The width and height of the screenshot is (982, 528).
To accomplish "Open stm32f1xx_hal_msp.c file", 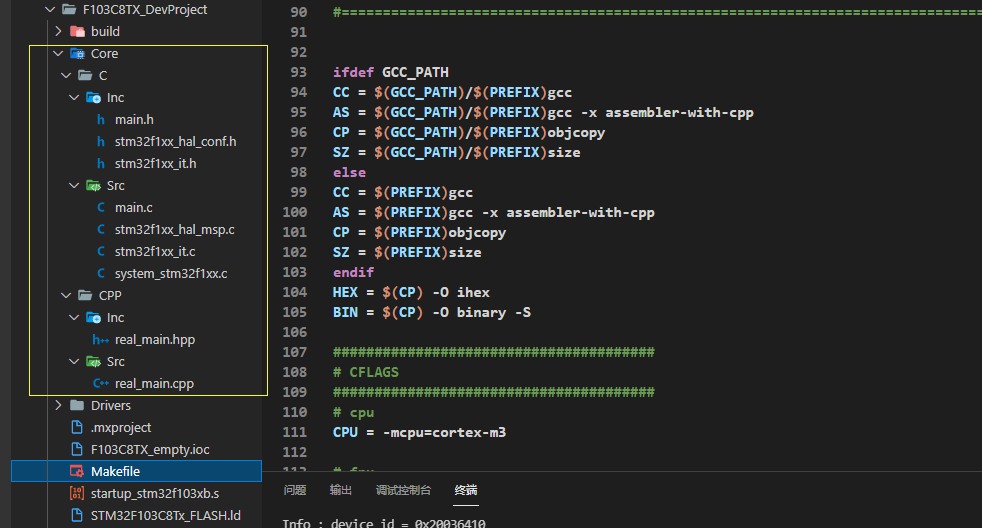I will click(175, 229).
